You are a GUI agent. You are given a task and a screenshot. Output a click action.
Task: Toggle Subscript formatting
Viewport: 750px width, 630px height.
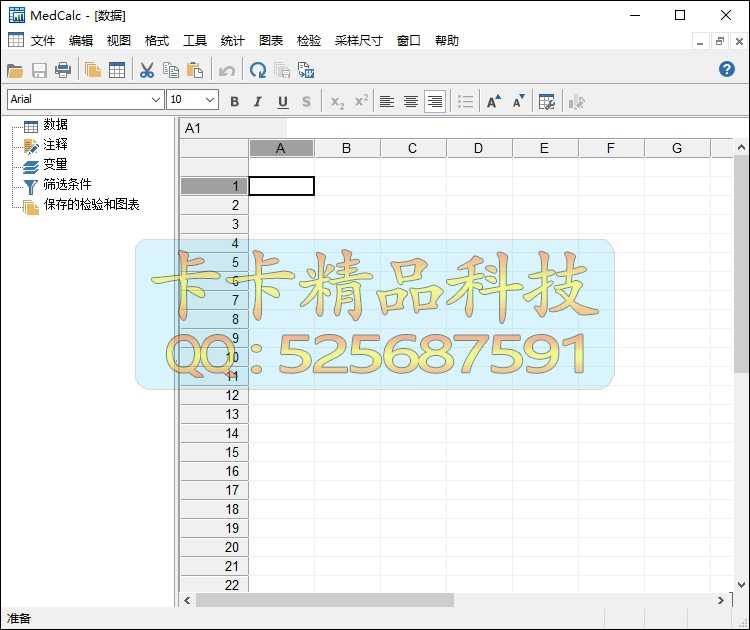[x=337, y=101]
